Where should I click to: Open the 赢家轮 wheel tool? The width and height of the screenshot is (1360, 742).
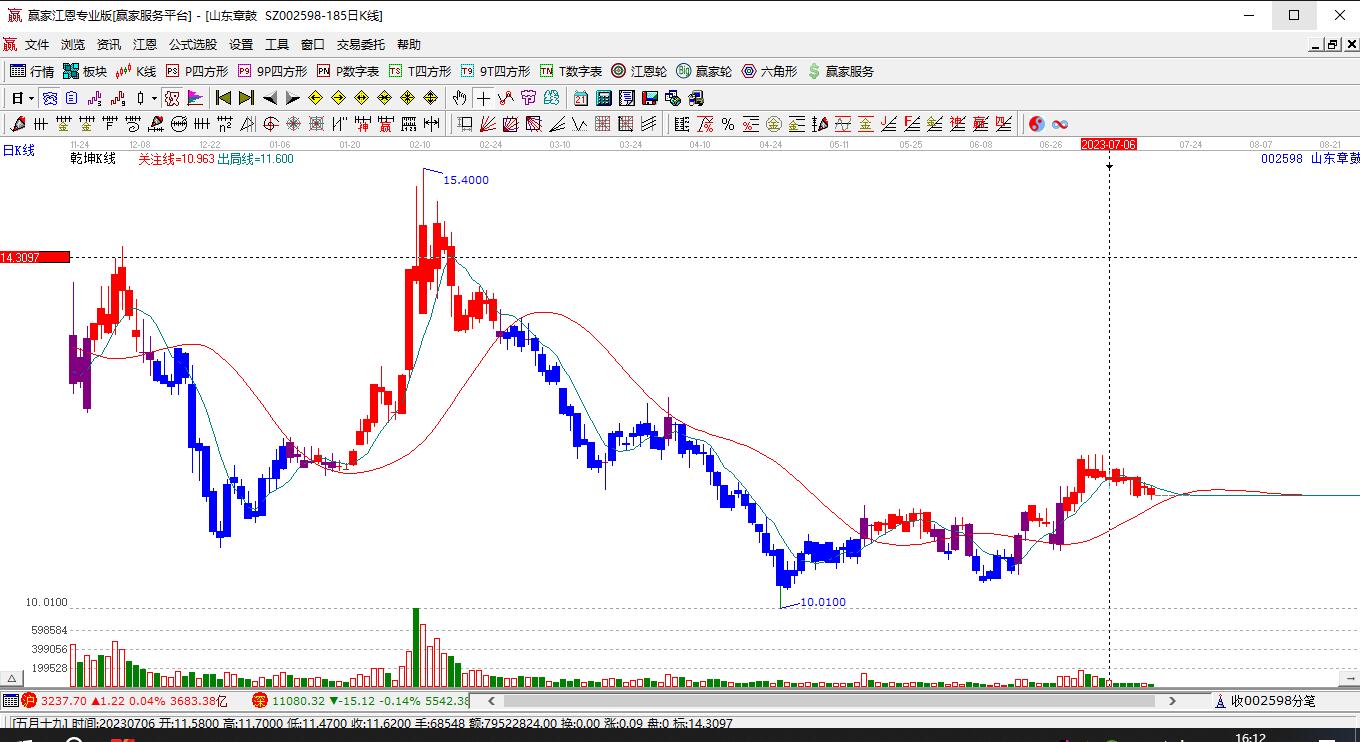704,72
